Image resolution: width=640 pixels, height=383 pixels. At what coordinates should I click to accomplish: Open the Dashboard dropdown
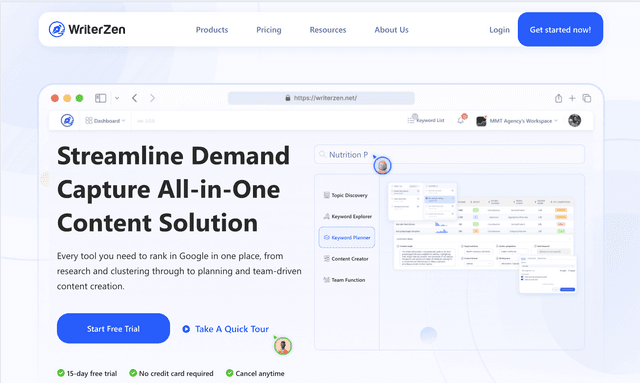click(x=105, y=121)
